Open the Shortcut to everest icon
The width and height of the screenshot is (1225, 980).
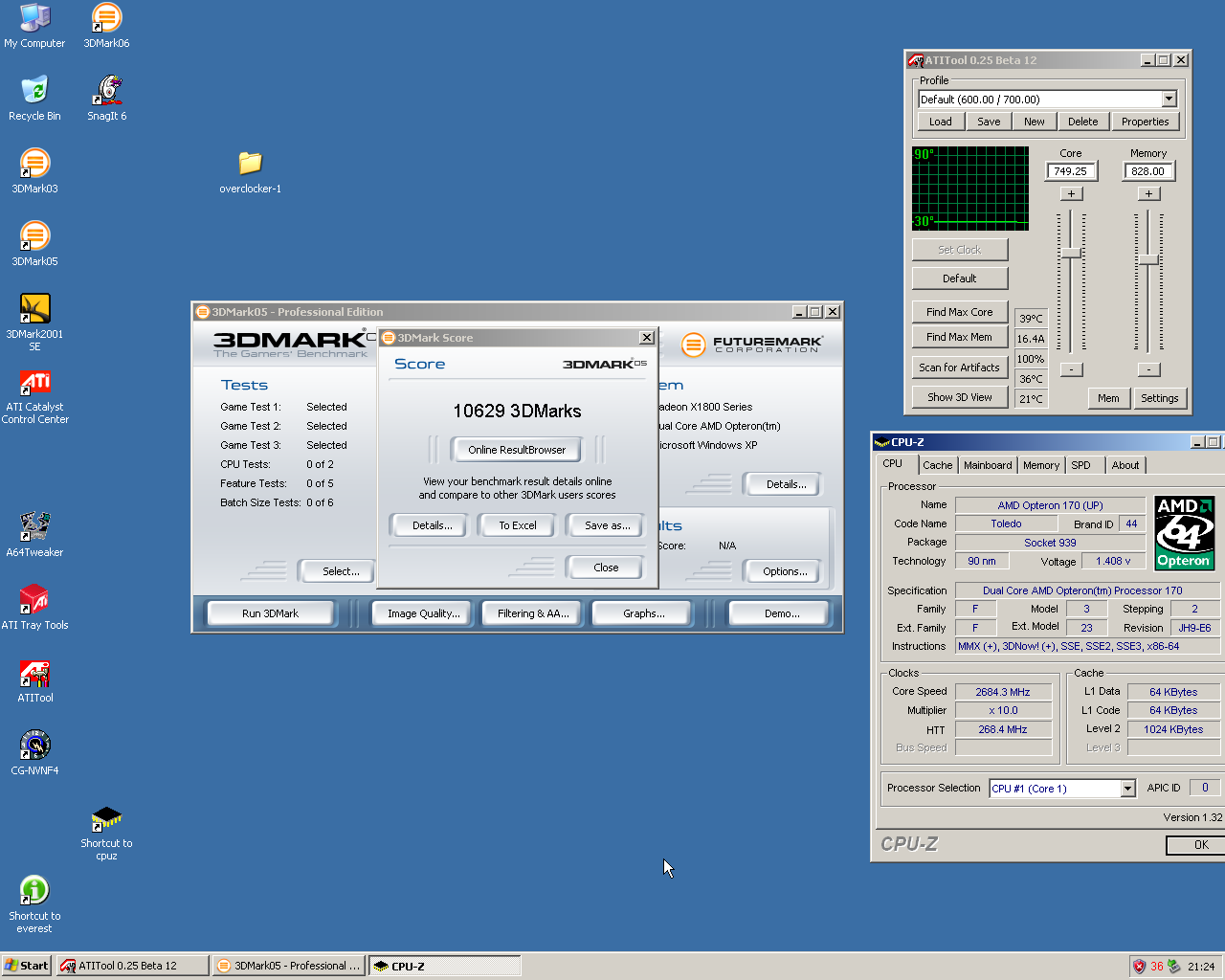pyautogui.click(x=34, y=891)
